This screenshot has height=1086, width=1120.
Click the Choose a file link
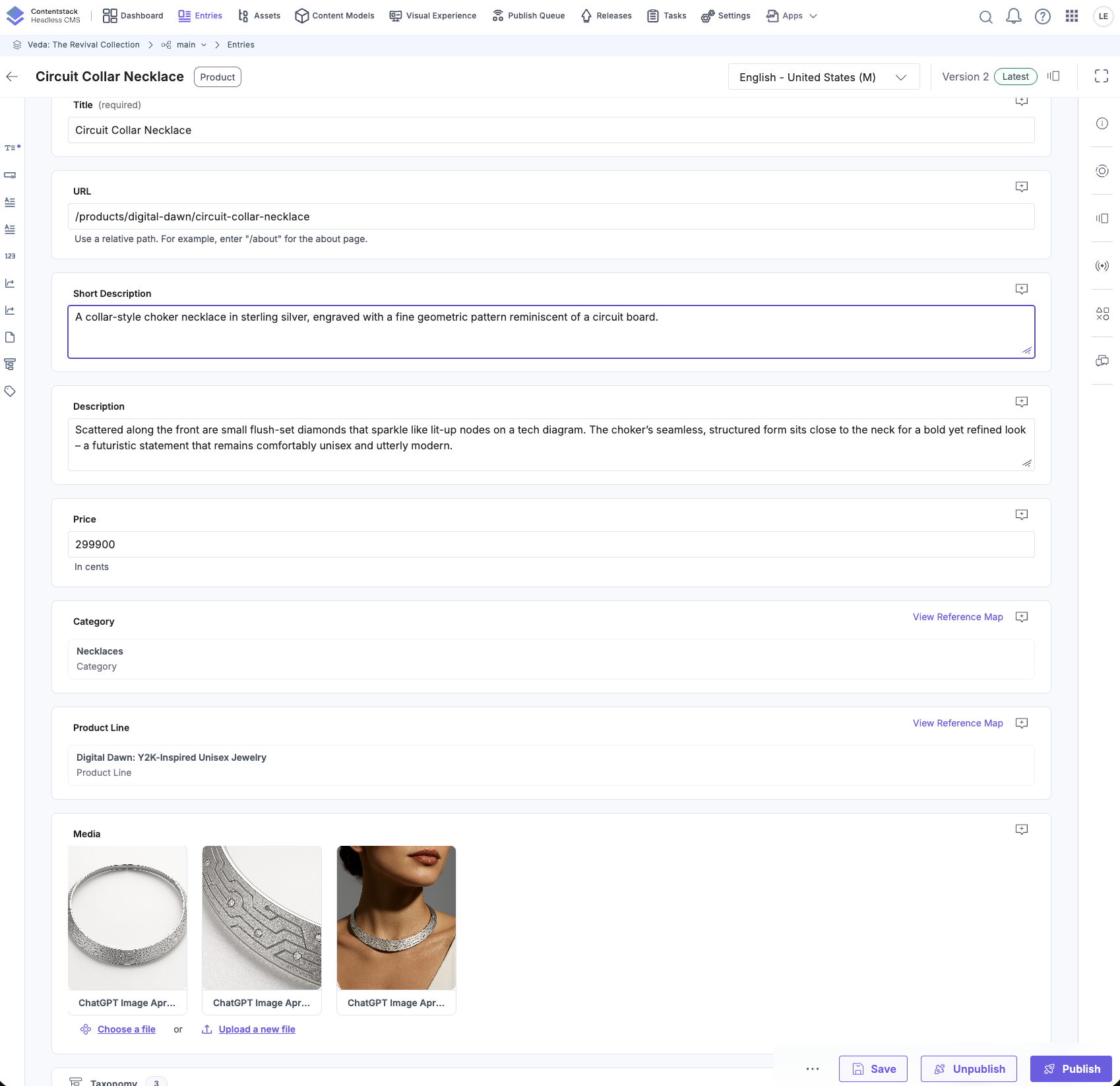click(x=127, y=1029)
